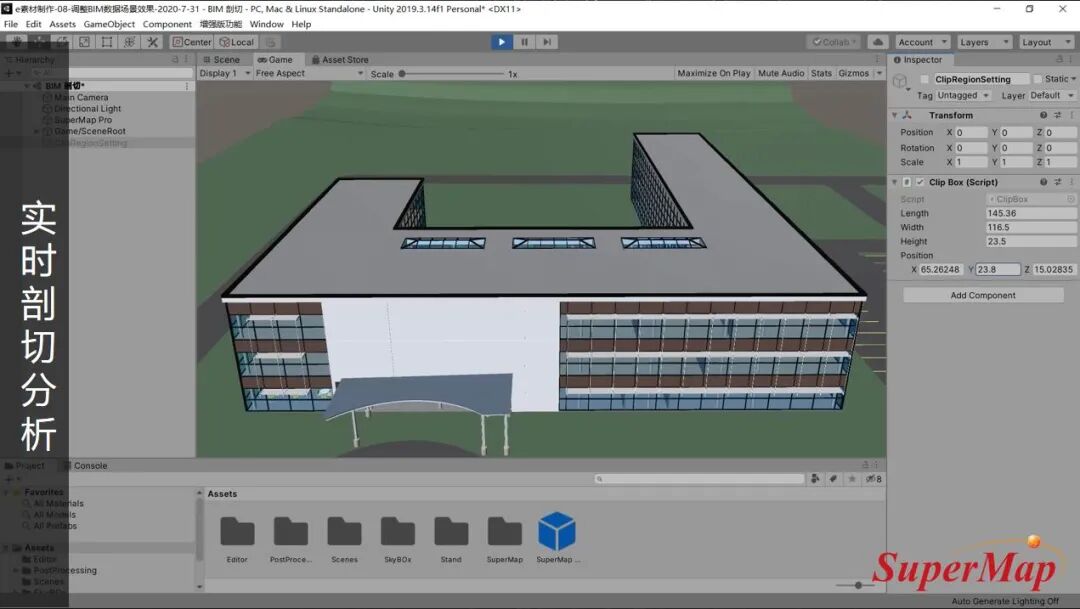Viewport: 1080px width, 609px height.
Task: Switch to the Scene tab
Action: pos(222,60)
